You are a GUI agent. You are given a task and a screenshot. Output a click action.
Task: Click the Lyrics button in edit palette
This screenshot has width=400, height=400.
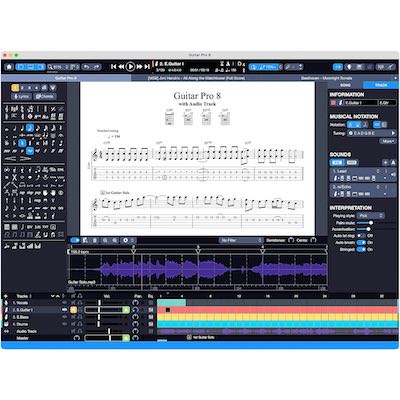[x=22, y=96]
